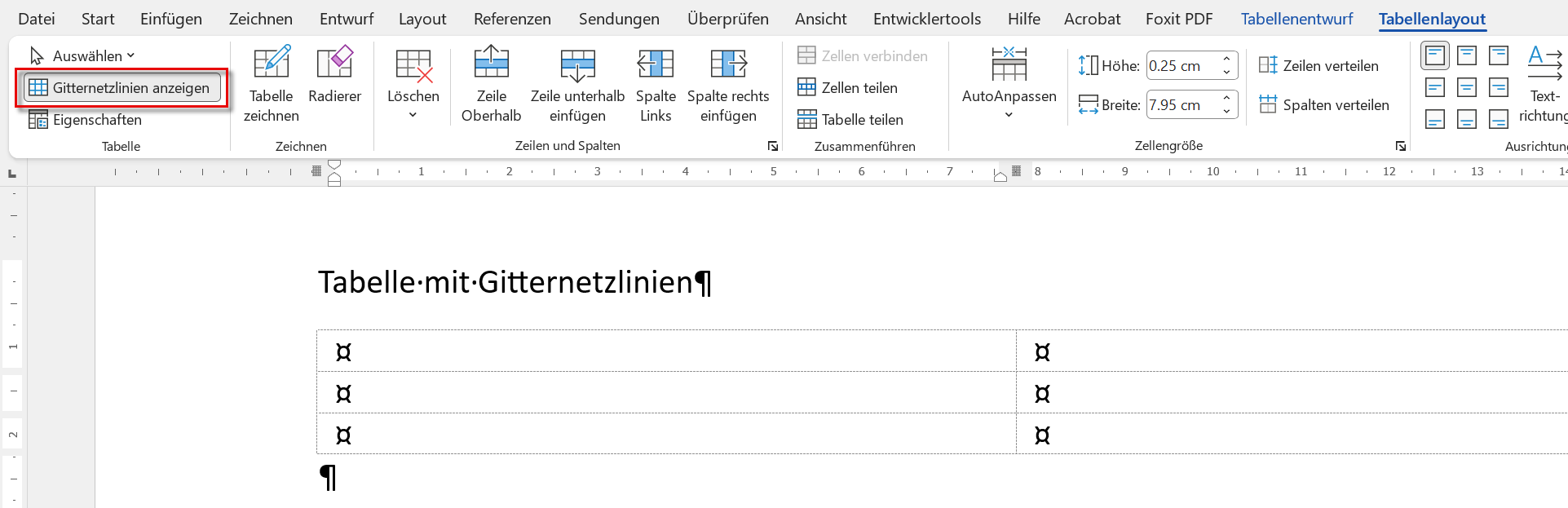Click into the Breite input field
The width and height of the screenshot is (1568, 508).
[1181, 105]
